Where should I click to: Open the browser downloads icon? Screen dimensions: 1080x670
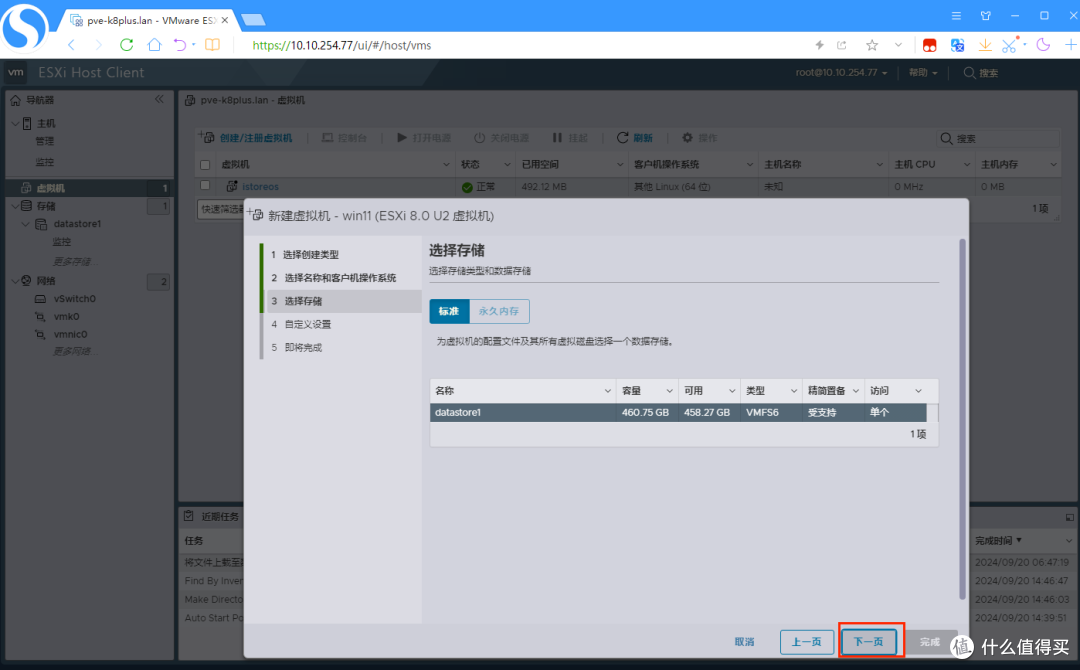pyautogui.click(x=985, y=45)
